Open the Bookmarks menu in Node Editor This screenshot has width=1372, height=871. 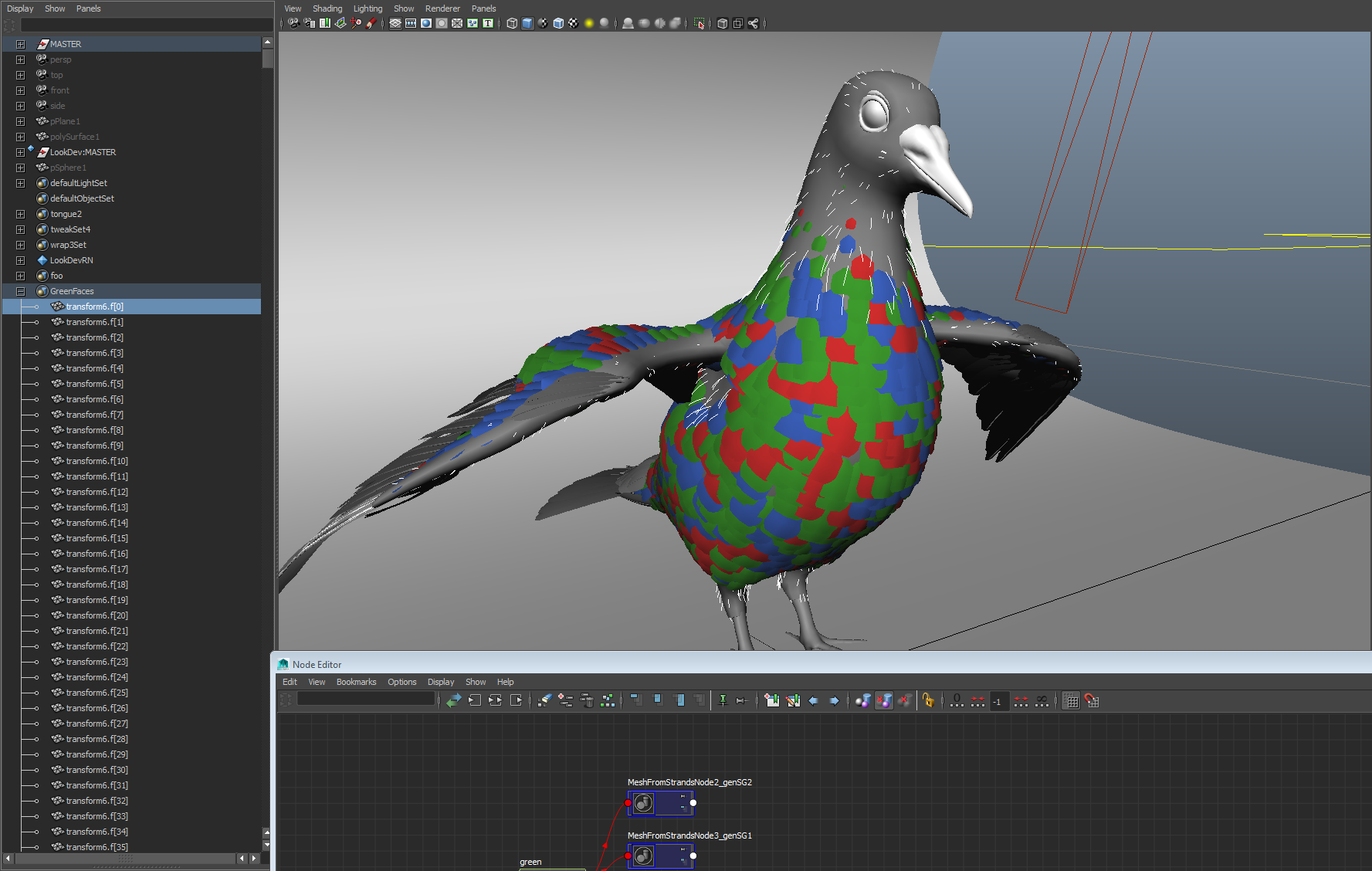[356, 682]
